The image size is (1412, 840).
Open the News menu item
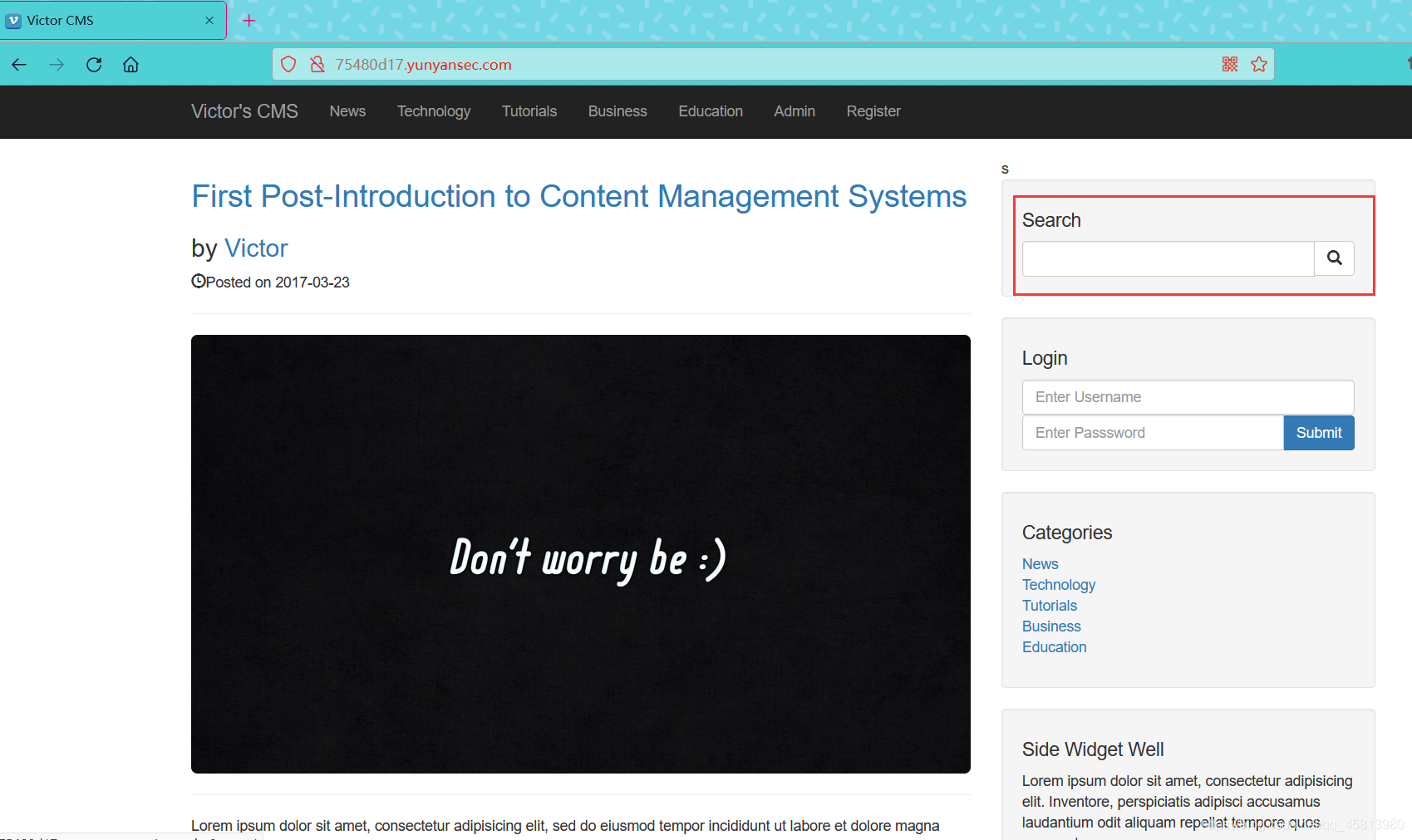tap(347, 111)
